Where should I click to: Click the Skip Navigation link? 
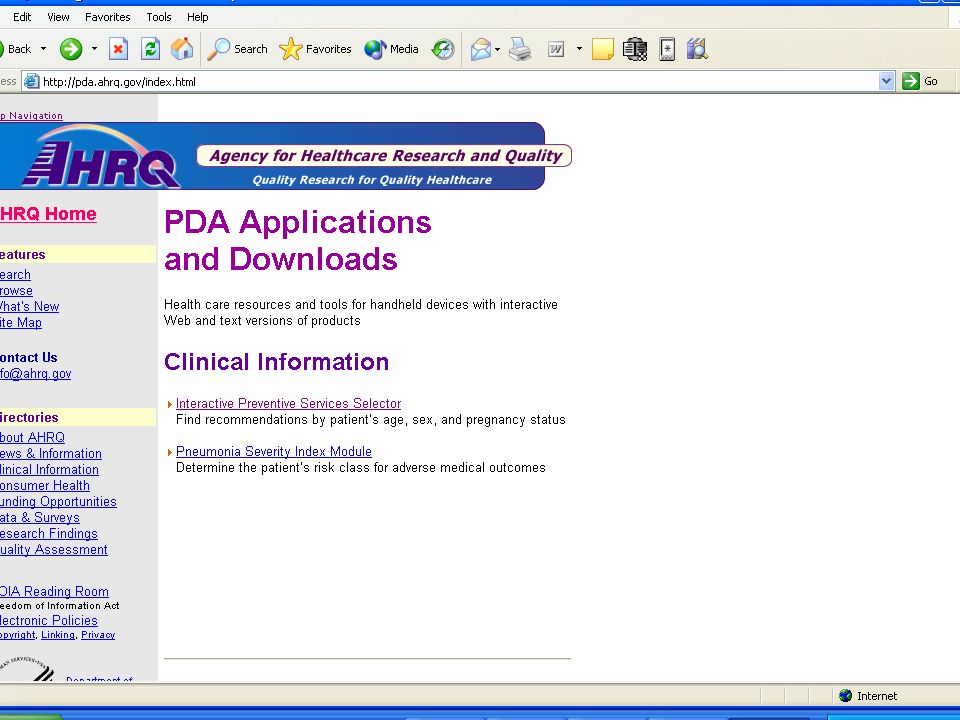pos(31,116)
